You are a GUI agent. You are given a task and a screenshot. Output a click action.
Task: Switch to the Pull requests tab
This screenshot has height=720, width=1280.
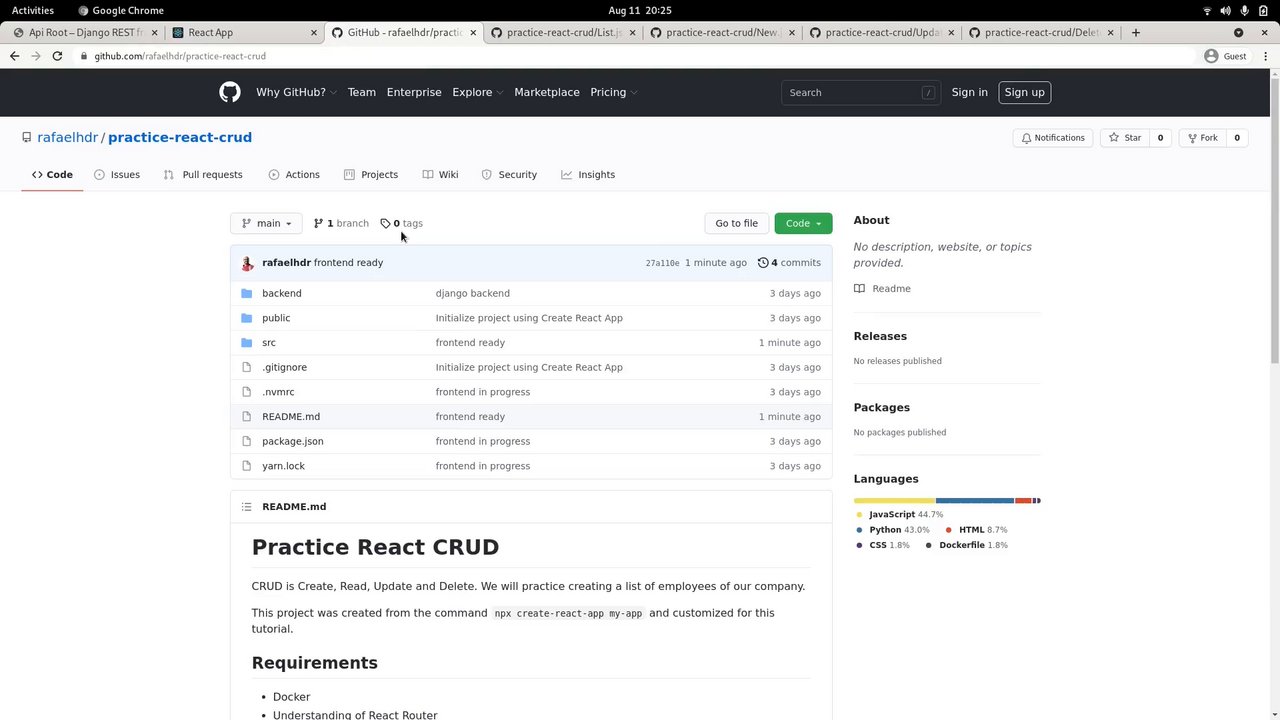pos(203,175)
